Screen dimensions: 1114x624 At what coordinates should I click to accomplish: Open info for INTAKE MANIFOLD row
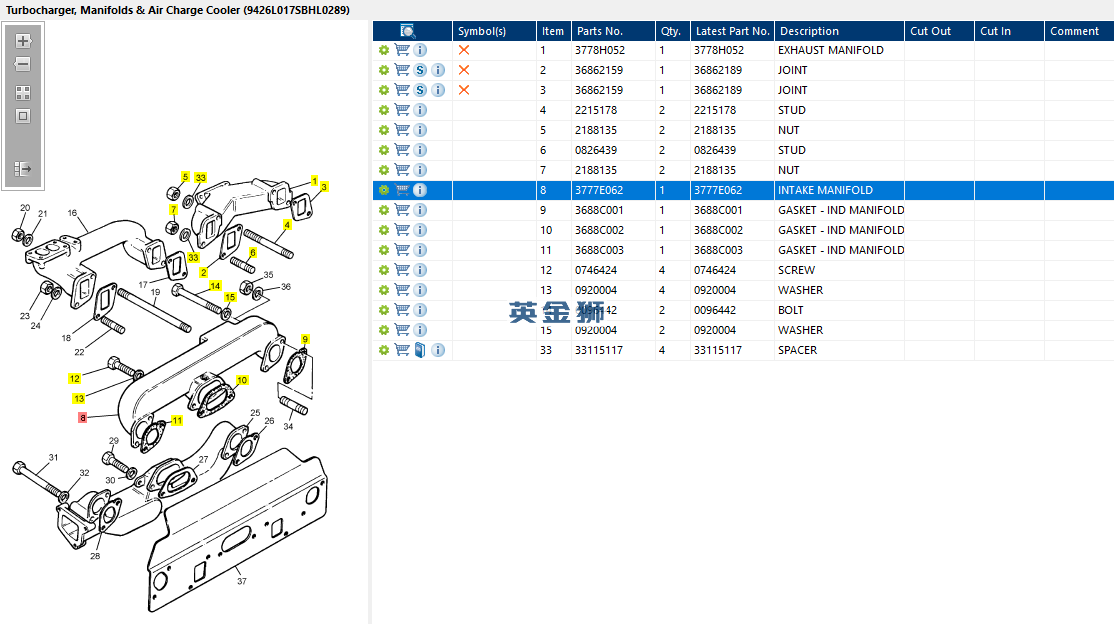click(420, 190)
